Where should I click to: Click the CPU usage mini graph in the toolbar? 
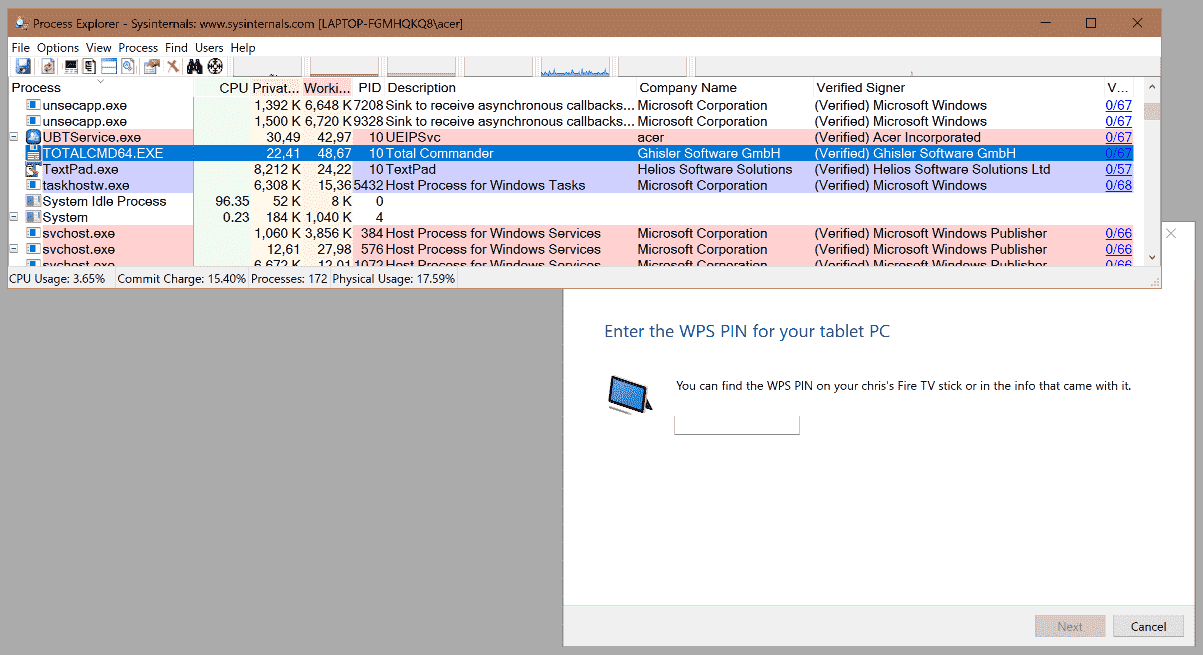[267, 66]
